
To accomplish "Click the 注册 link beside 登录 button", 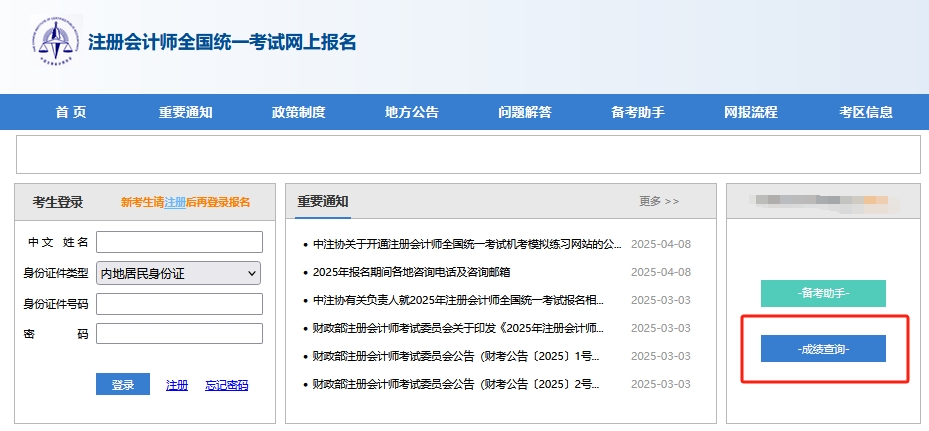I will click(176, 385).
